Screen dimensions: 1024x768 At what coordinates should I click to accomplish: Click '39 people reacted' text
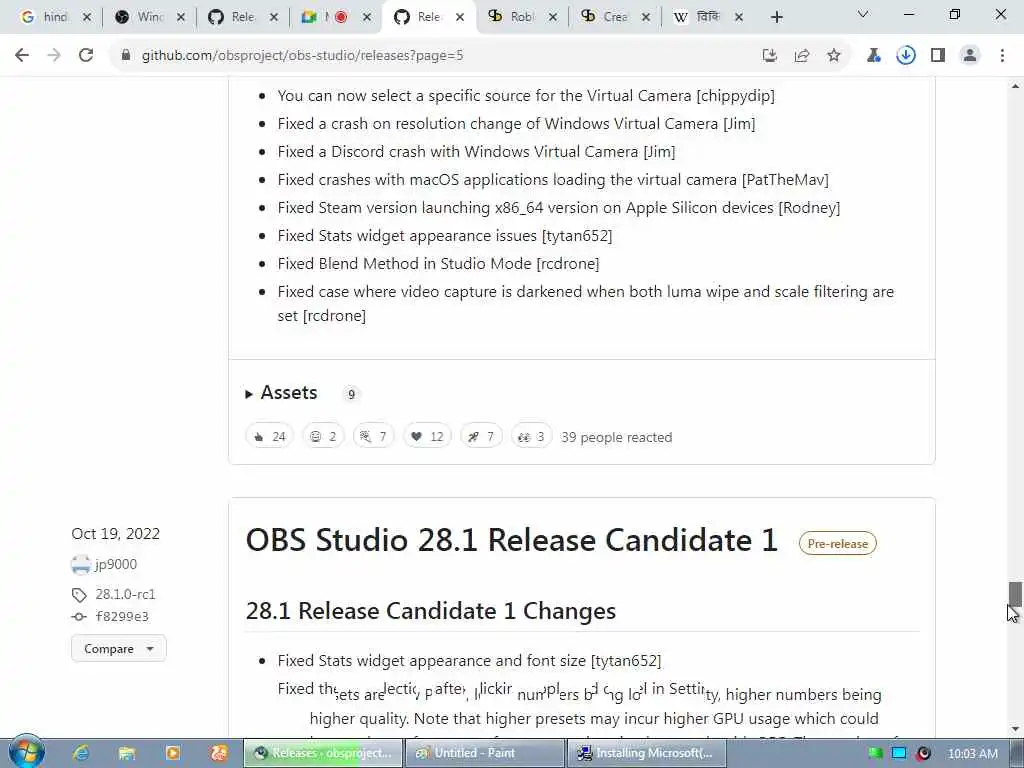(616, 438)
